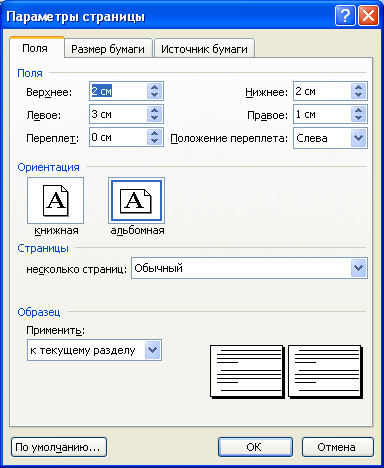Click the Левое margin input field
The image size is (384, 468).
118,114
